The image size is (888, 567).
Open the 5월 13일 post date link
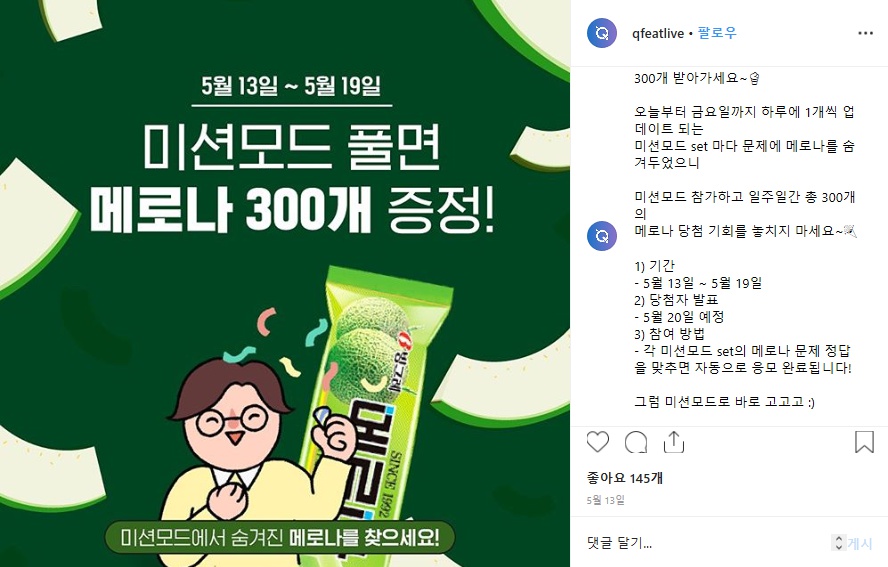pyautogui.click(x=605, y=500)
